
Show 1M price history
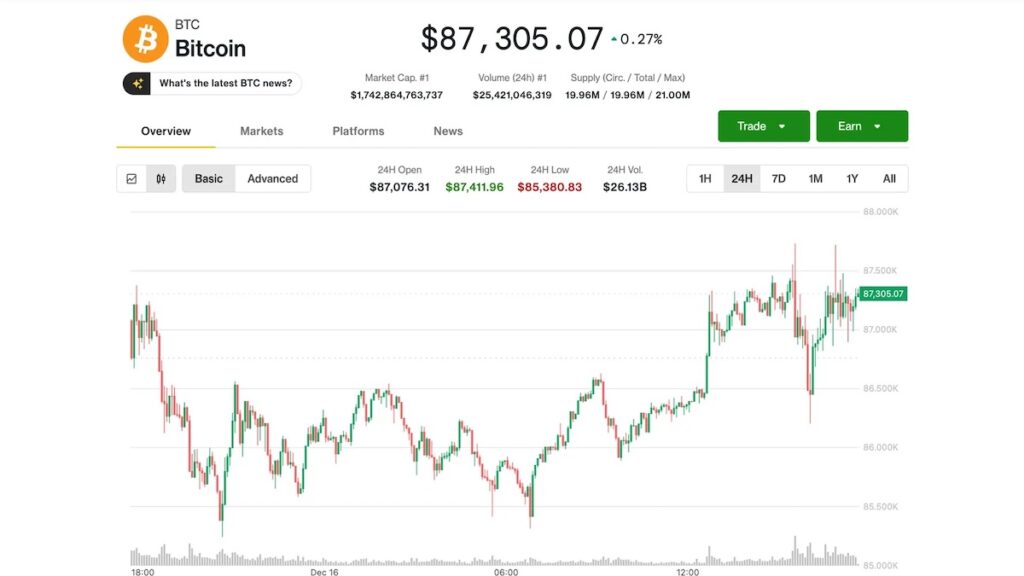coord(816,179)
